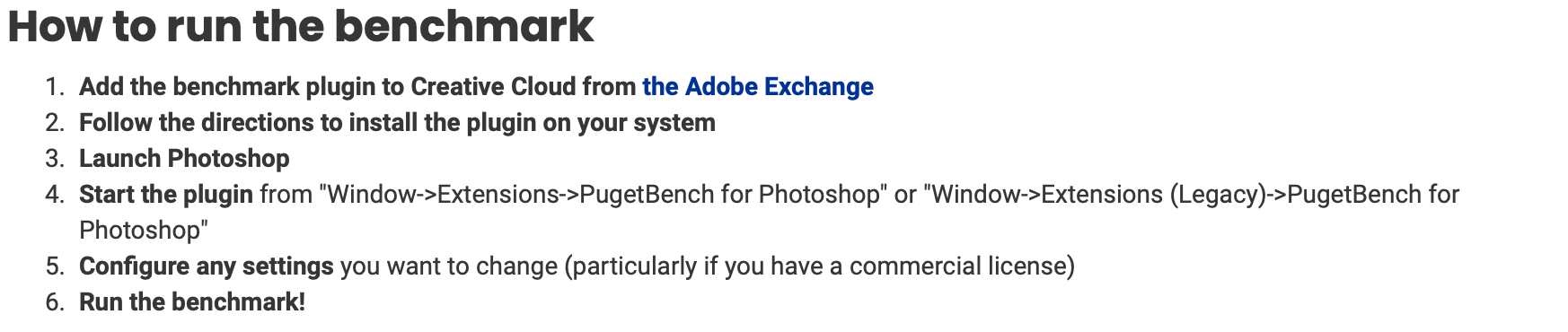Click the bold "Configure any settings" text
Image resolution: width=1568 pixels, height=332 pixels.
[207, 266]
